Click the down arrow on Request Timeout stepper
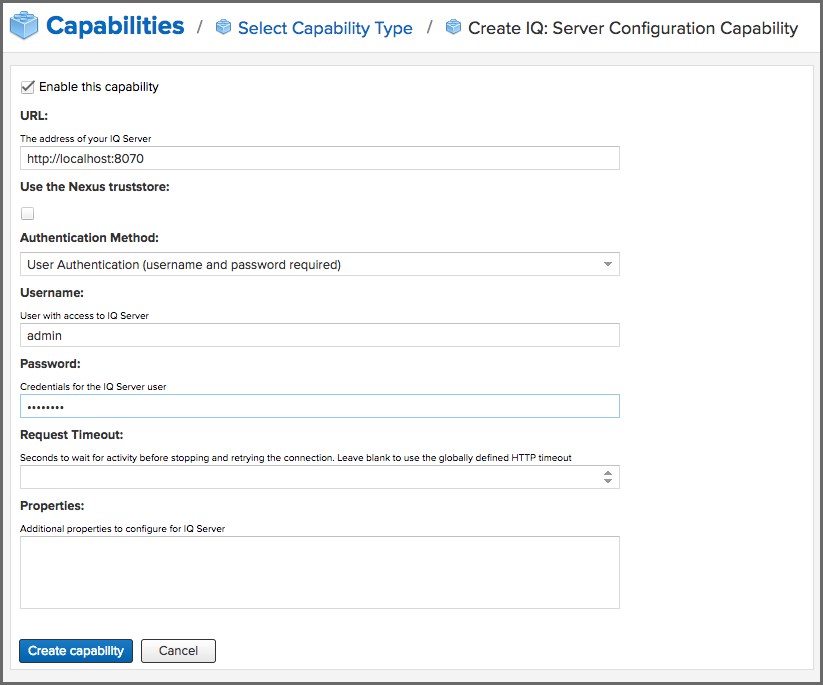 [x=607, y=481]
